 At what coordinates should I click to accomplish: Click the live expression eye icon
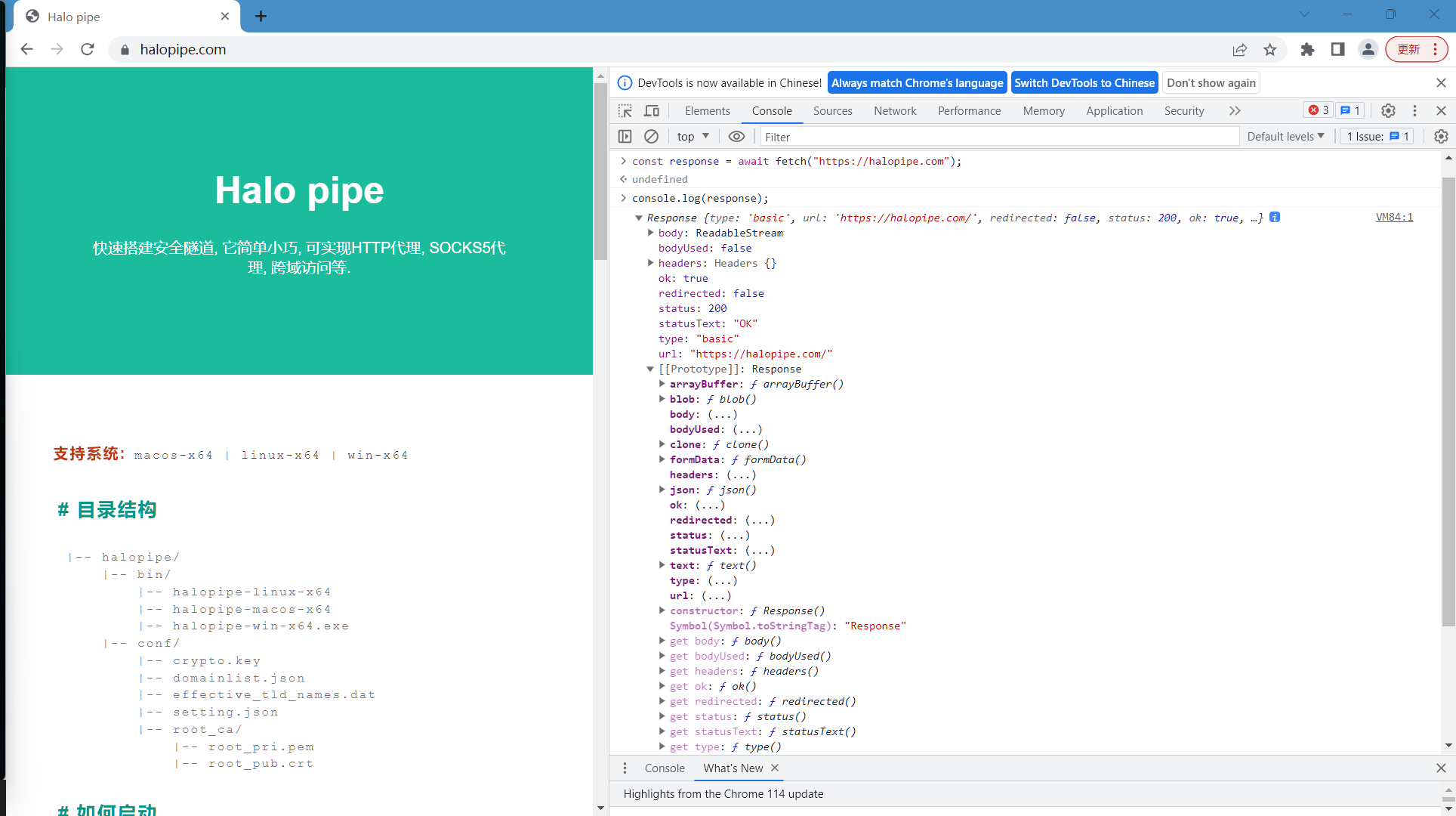pyautogui.click(x=736, y=136)
